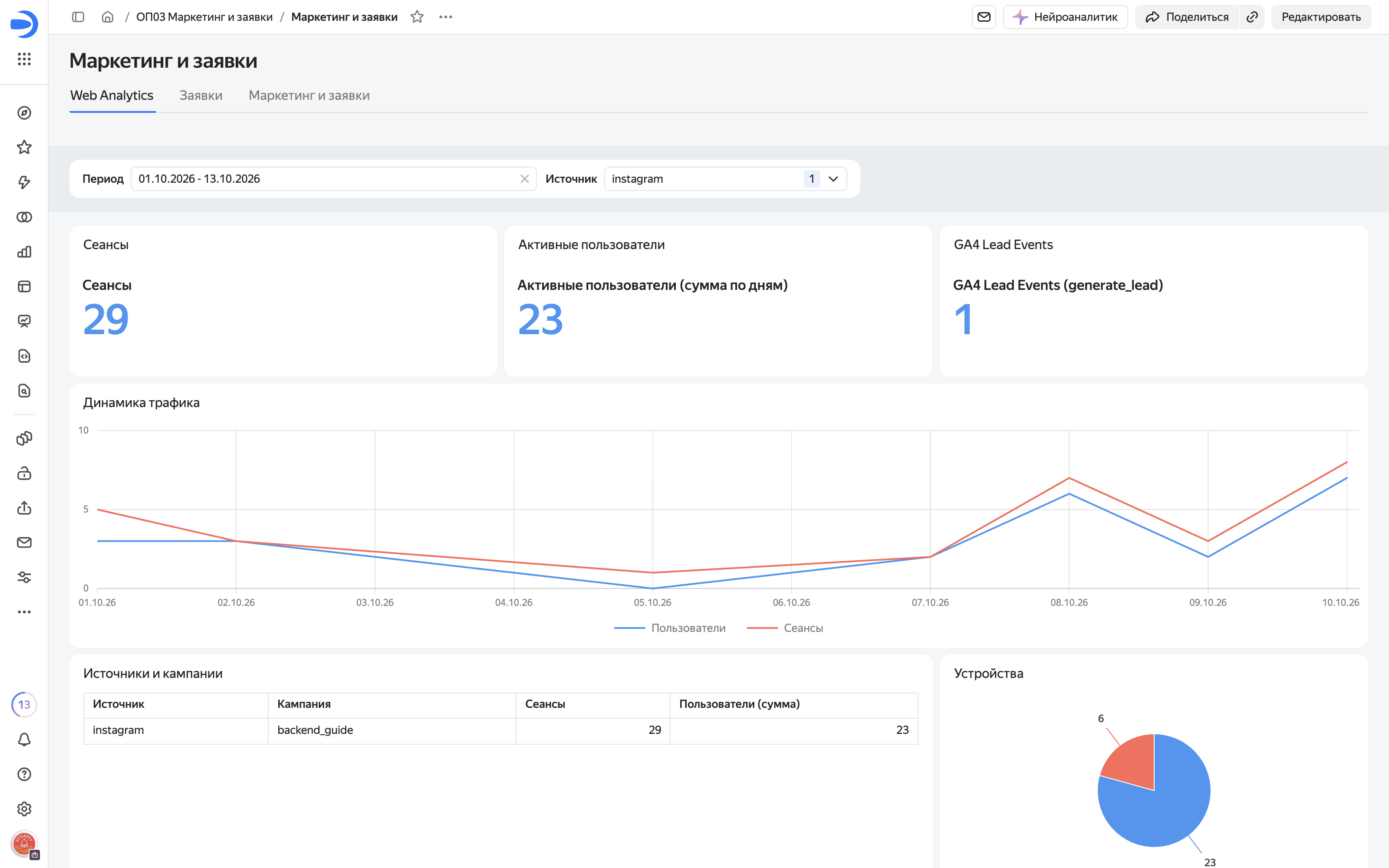Viewport: 1389px width, 868px height.
Task: Open the stacked cubes collections icon
Action: (x=24, y=439)
